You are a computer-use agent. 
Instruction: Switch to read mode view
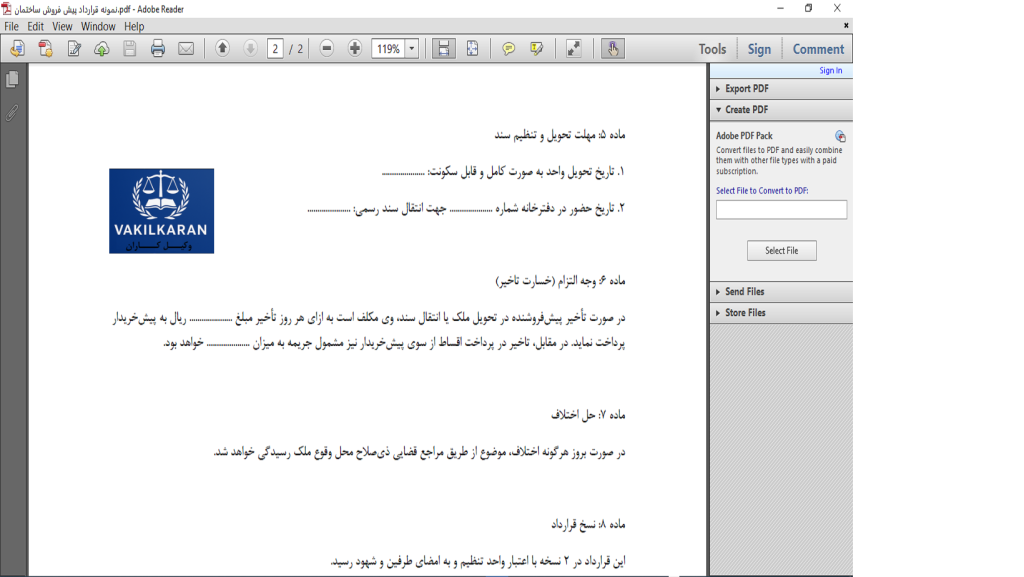coord(573,49)
